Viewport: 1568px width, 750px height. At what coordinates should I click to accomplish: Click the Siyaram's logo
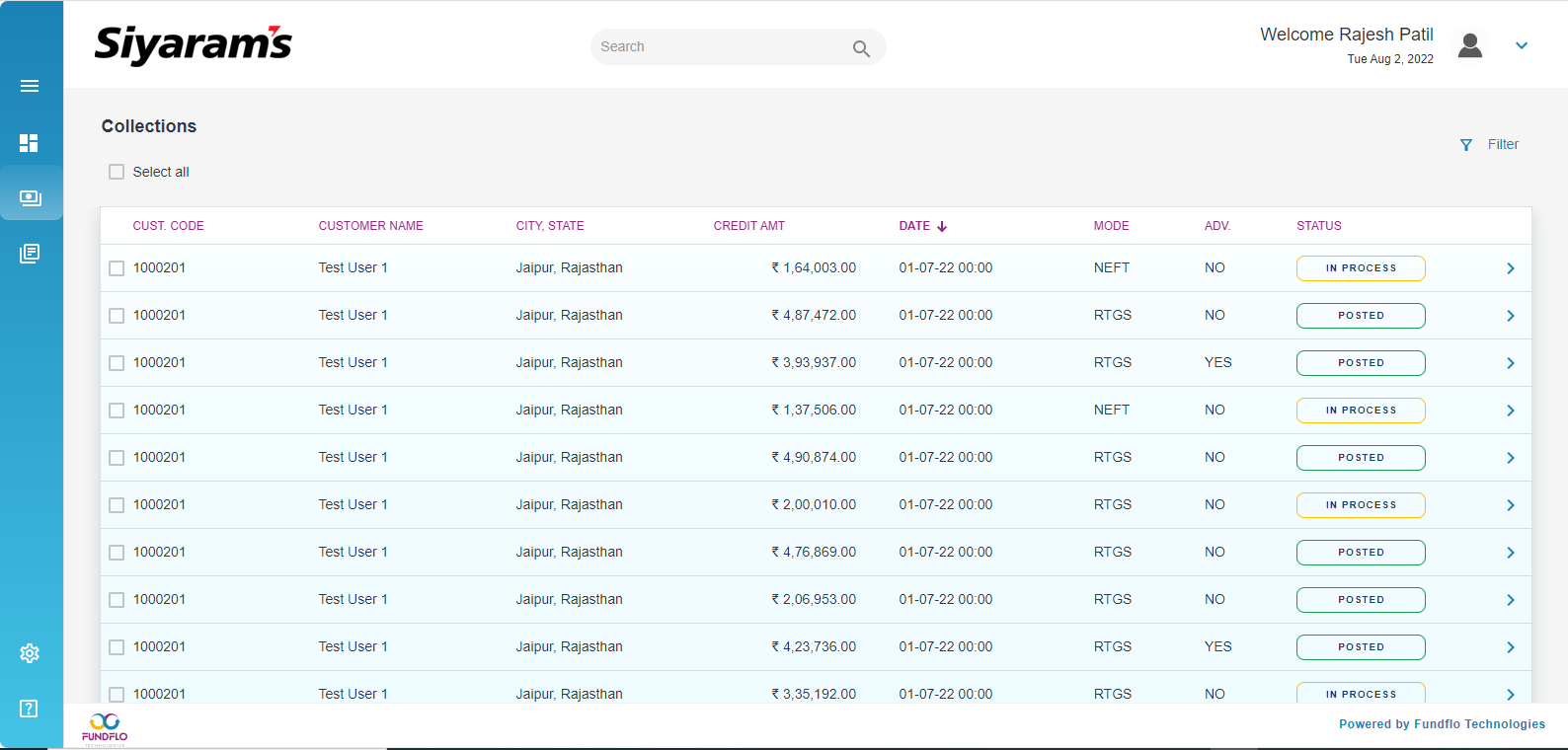[194, 45]
